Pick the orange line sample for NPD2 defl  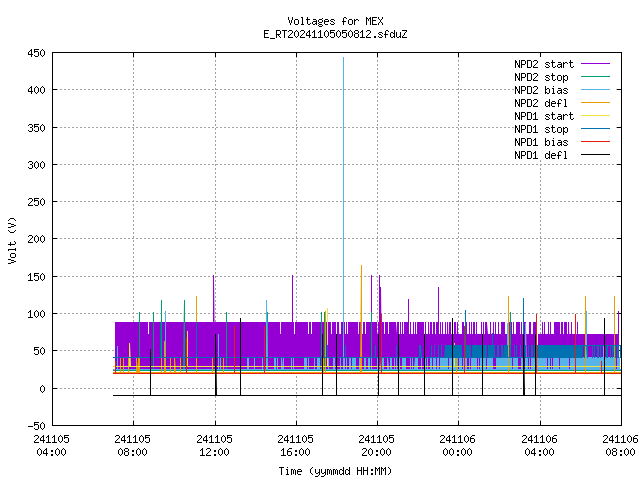pyautogui.click(x=595, y=103)
